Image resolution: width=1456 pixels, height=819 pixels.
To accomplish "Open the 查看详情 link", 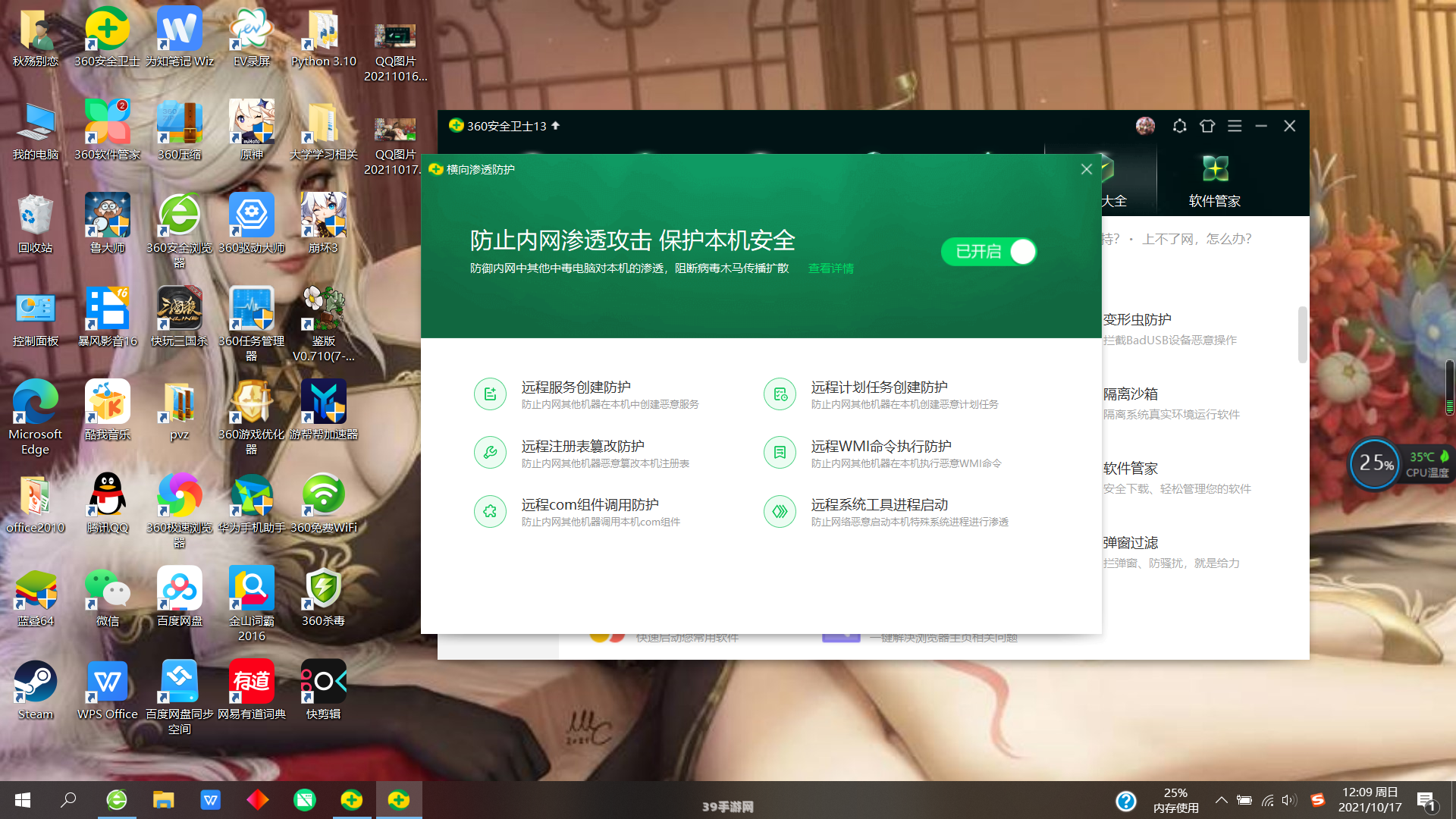I will click(830, 268).
